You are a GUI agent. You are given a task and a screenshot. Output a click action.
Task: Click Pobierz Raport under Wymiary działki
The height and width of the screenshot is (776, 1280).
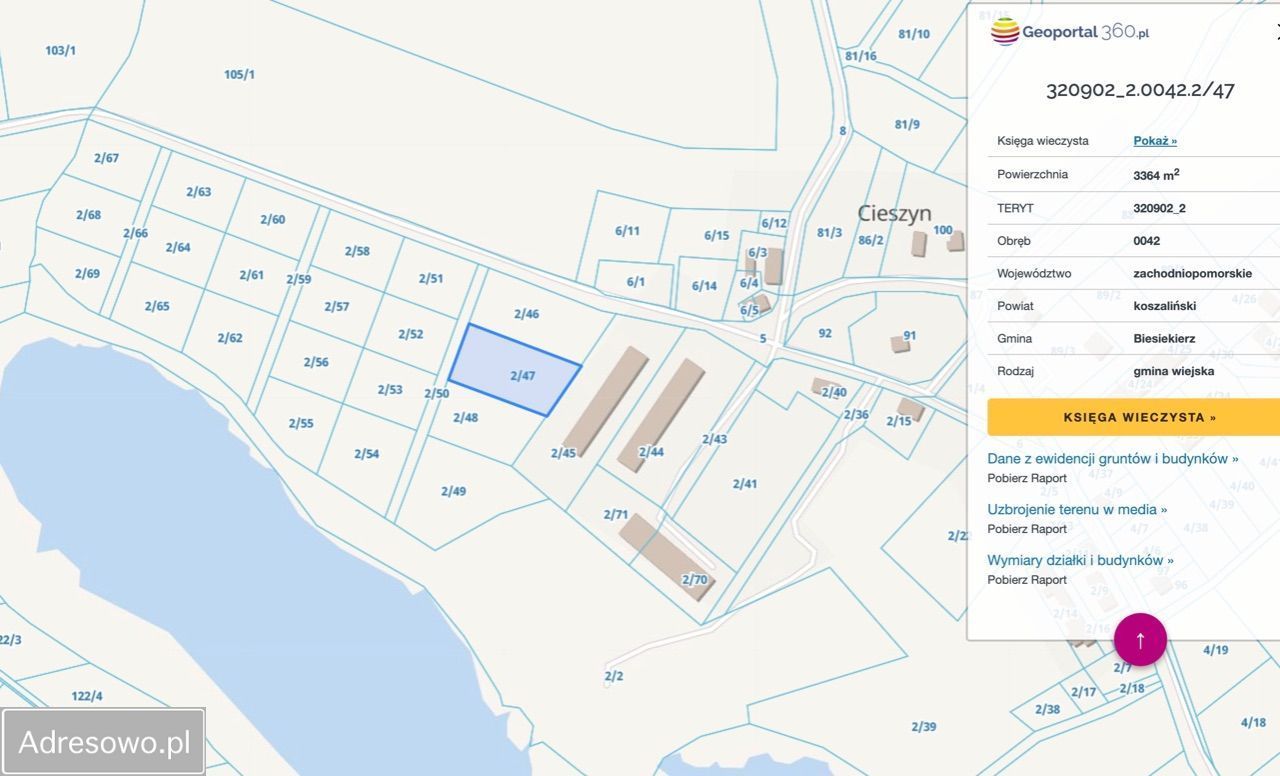(x=1027, y=580)
